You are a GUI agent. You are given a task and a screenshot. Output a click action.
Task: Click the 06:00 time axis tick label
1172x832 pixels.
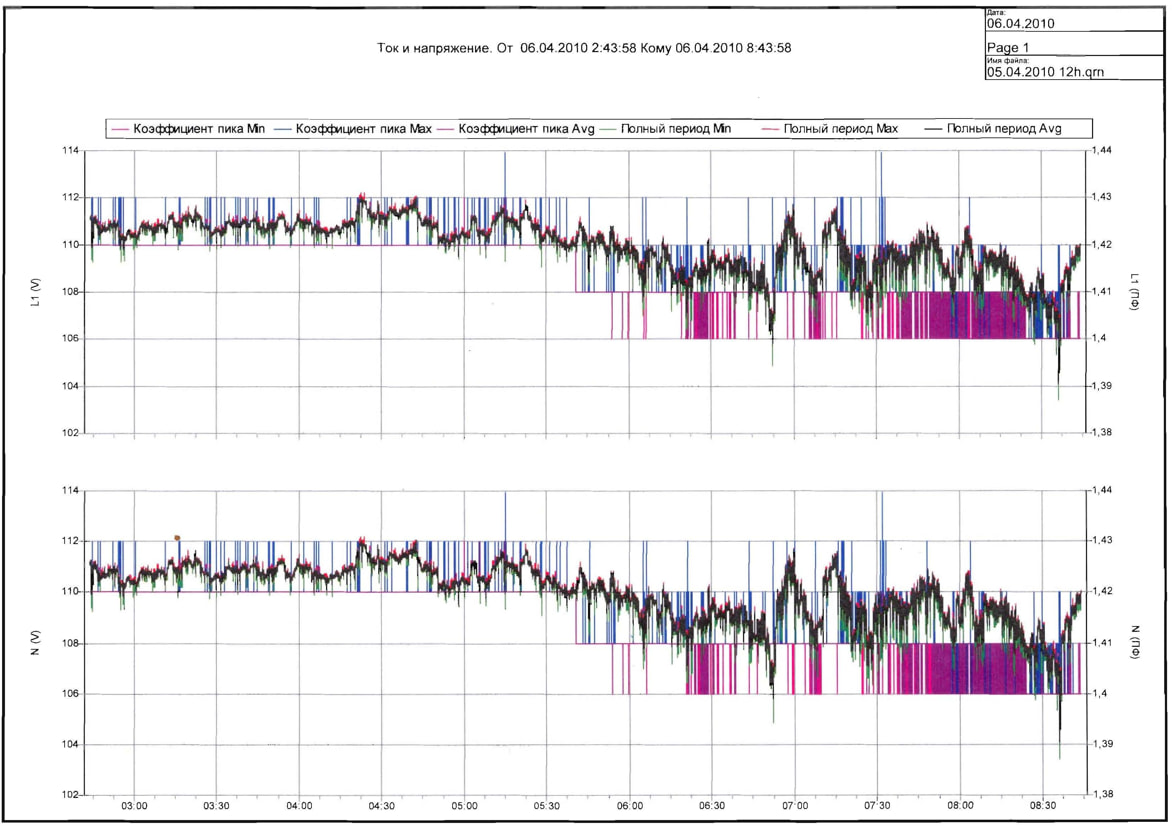click(630, 805)
